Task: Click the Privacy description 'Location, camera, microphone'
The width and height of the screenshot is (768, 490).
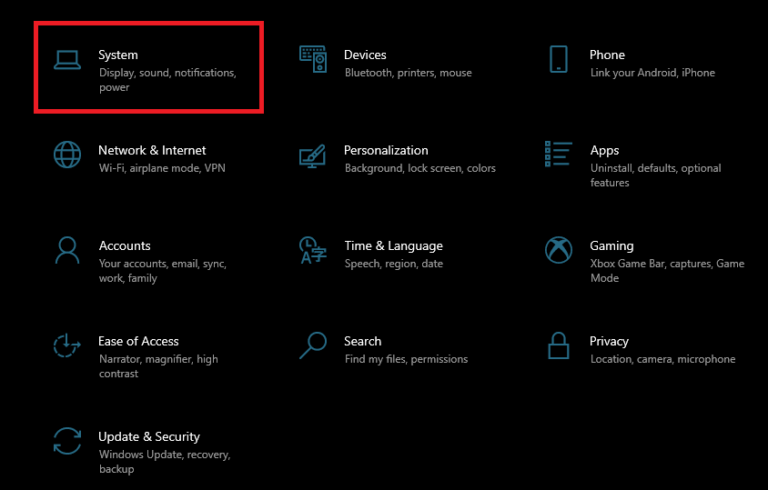Action: point(662,359)
